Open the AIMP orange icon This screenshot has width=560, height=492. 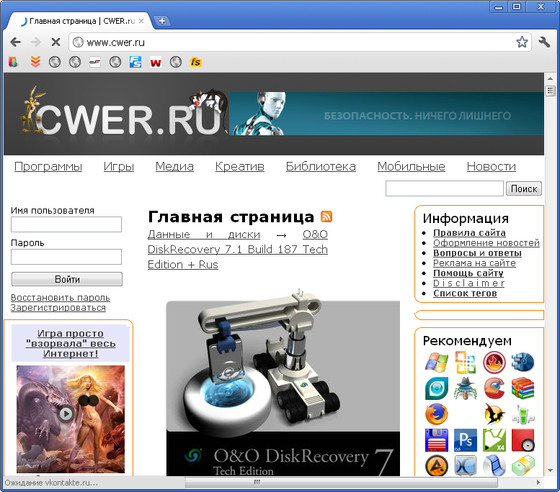coord(436,466)
